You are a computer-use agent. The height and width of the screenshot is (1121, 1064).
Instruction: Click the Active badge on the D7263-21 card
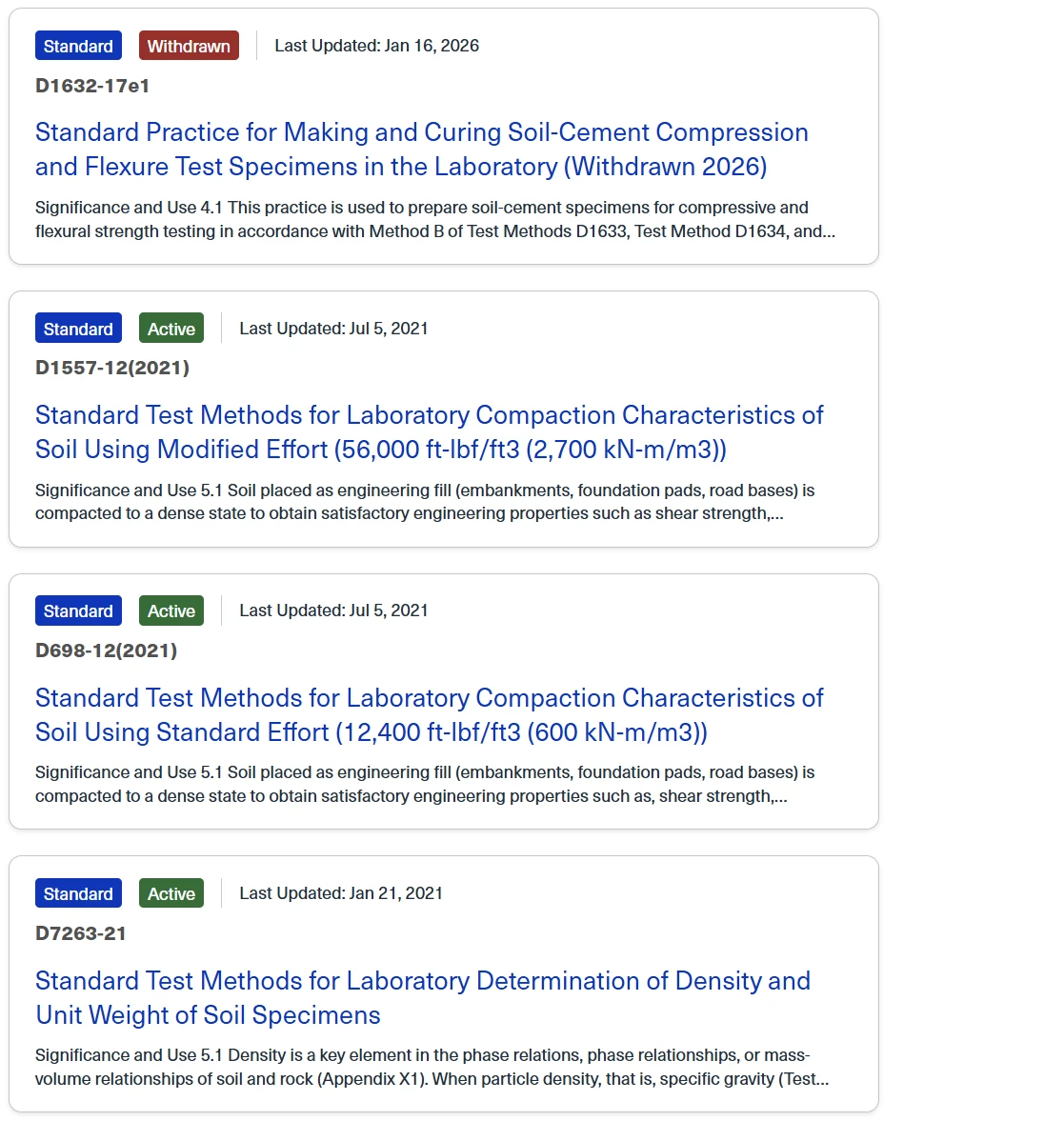[x=171, y=893]
